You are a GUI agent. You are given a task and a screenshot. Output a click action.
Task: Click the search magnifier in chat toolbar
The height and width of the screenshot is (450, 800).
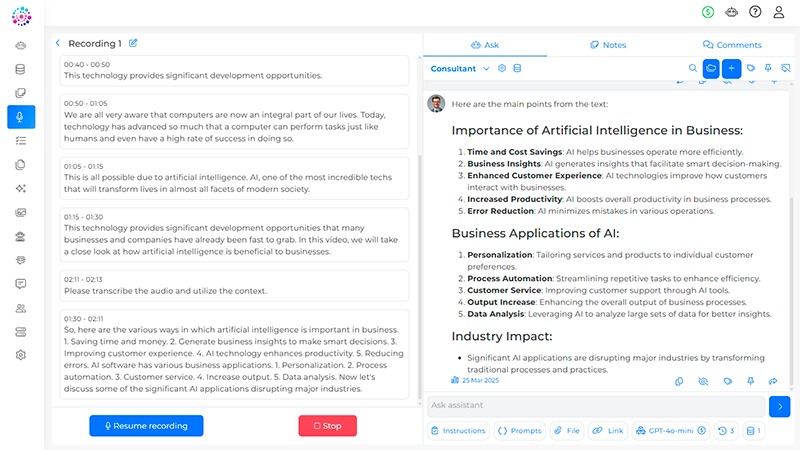(693, 68)
